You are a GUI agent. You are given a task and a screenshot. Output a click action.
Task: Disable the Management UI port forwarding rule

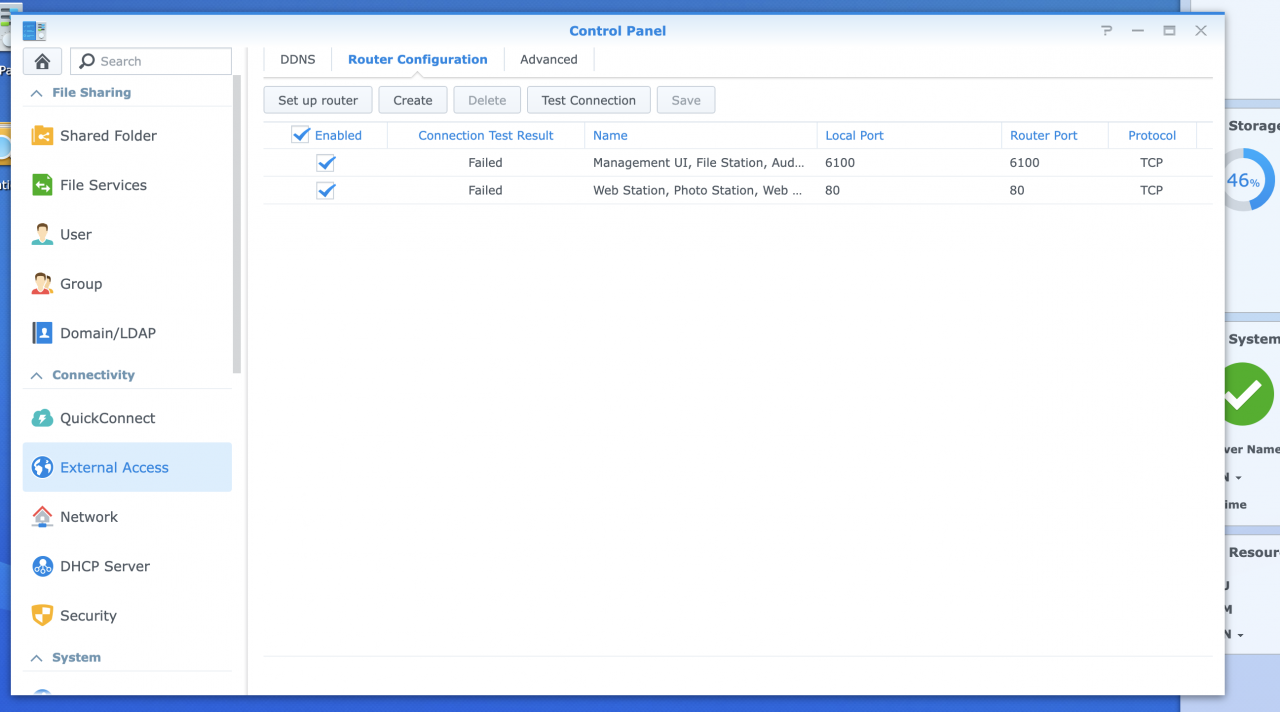325,162
